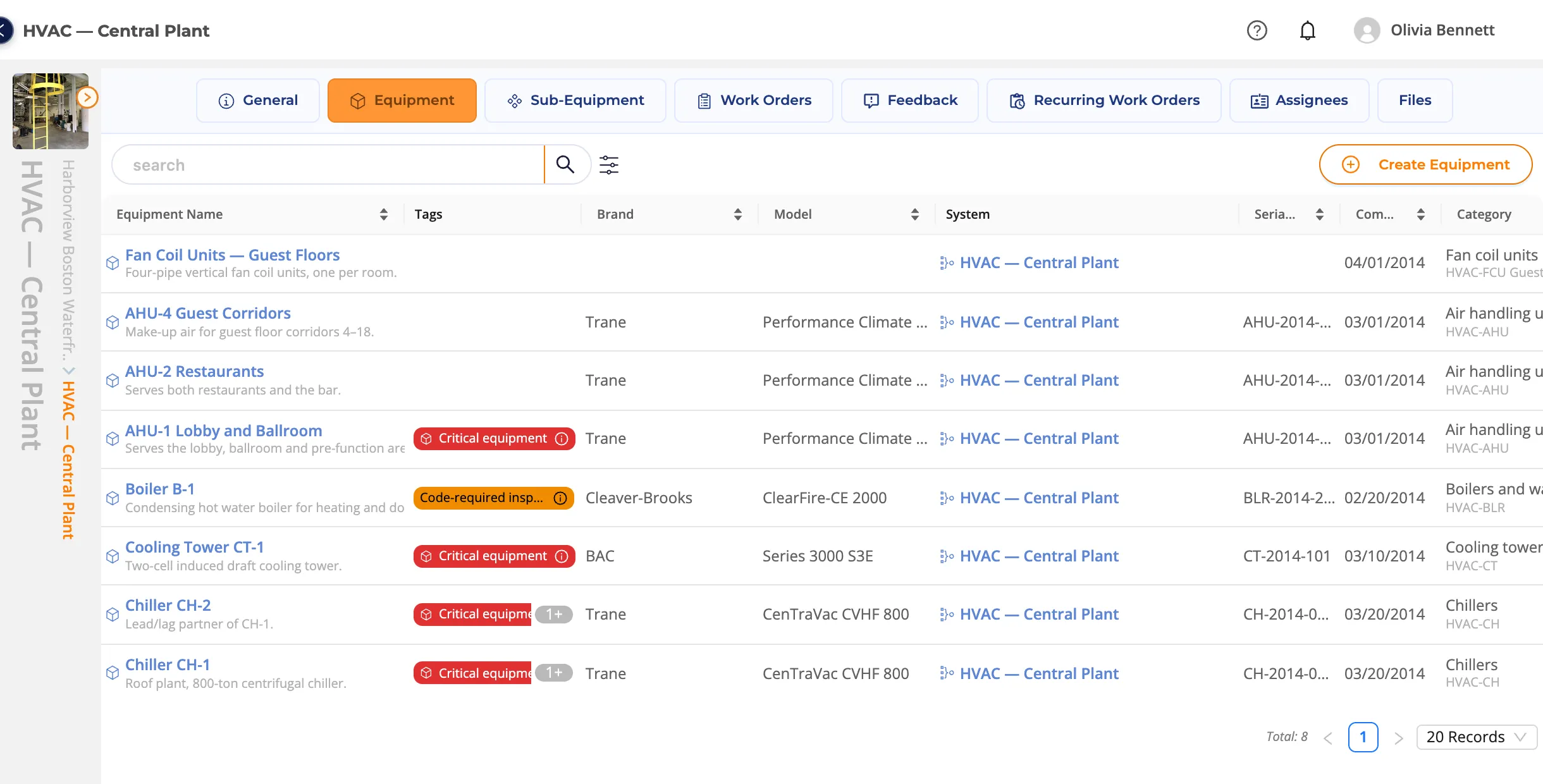Sort by Model column
This screenshot has height=784, width=1543.
(914, 214)
